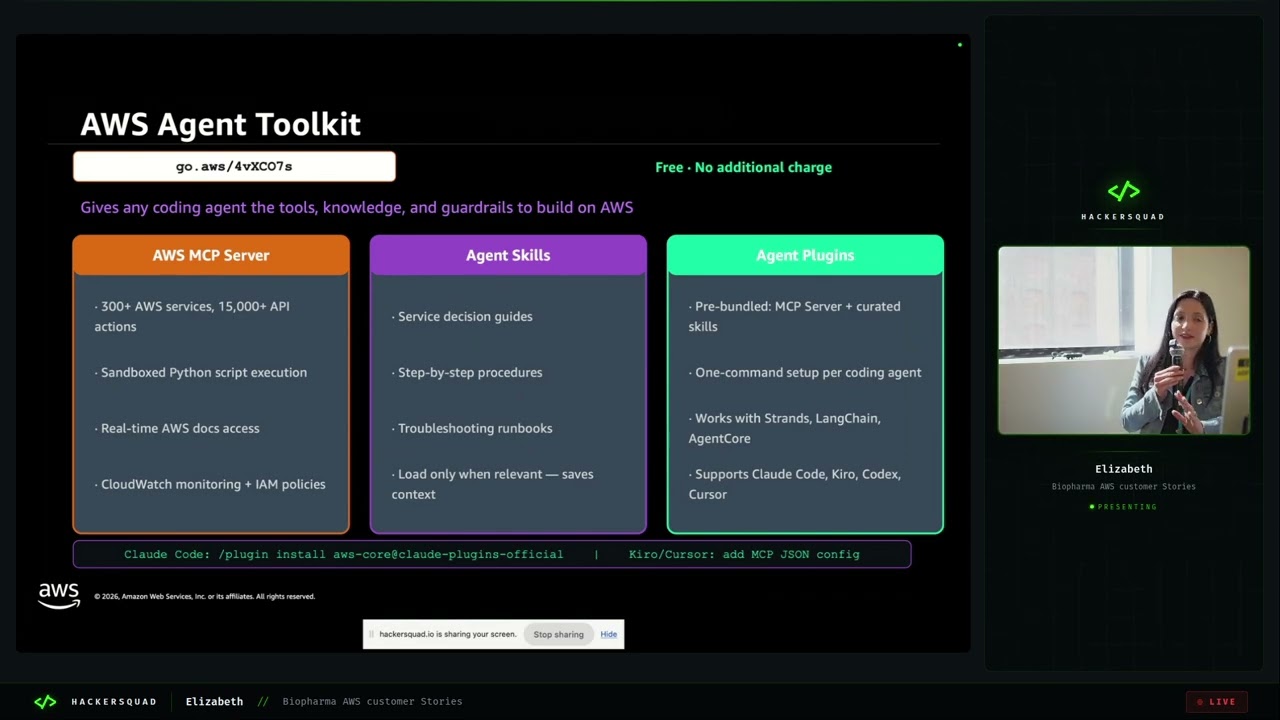Click the Claude Code plugin install command
Image resolution: width=1280 pixels, height=720 pixels.
[344, 554]
